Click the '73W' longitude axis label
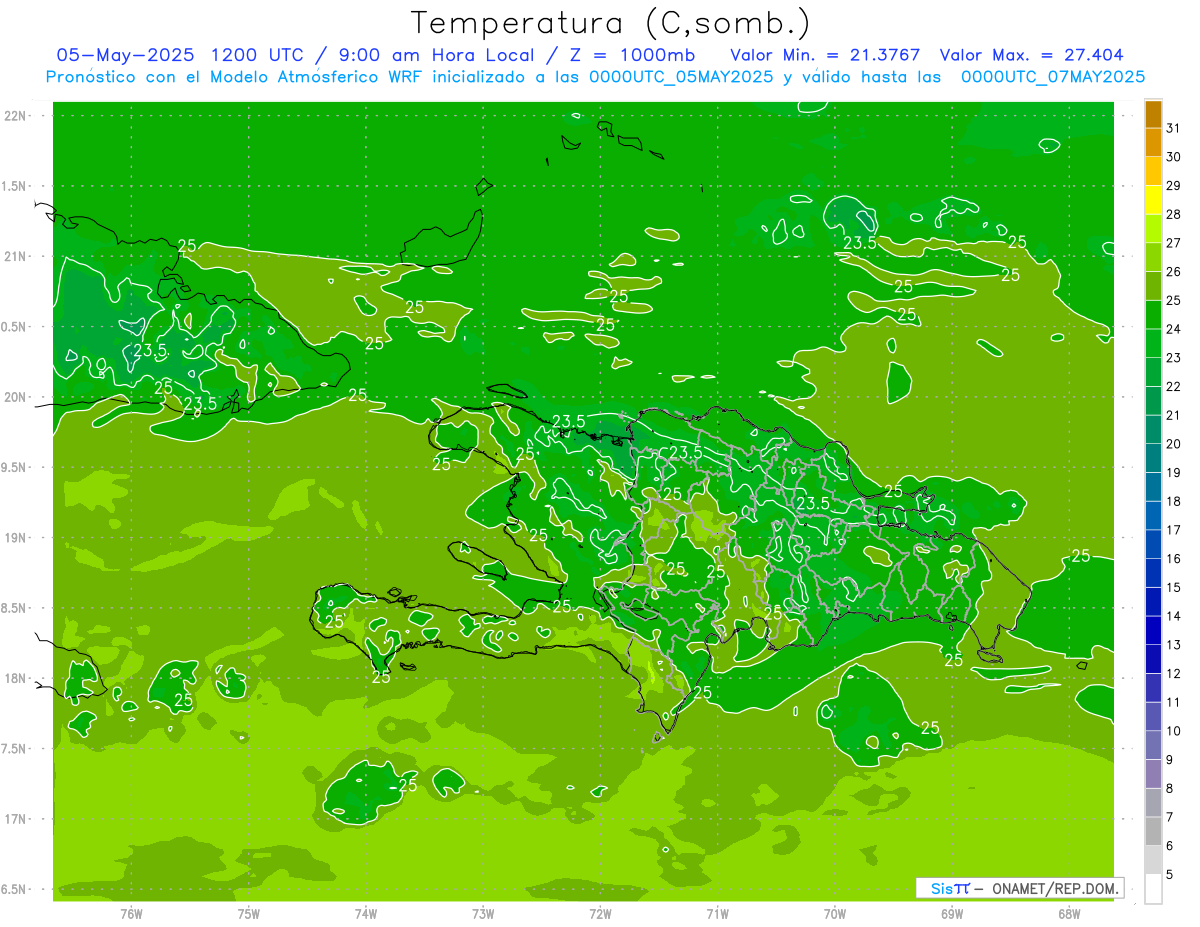 (x=483, y=914)
